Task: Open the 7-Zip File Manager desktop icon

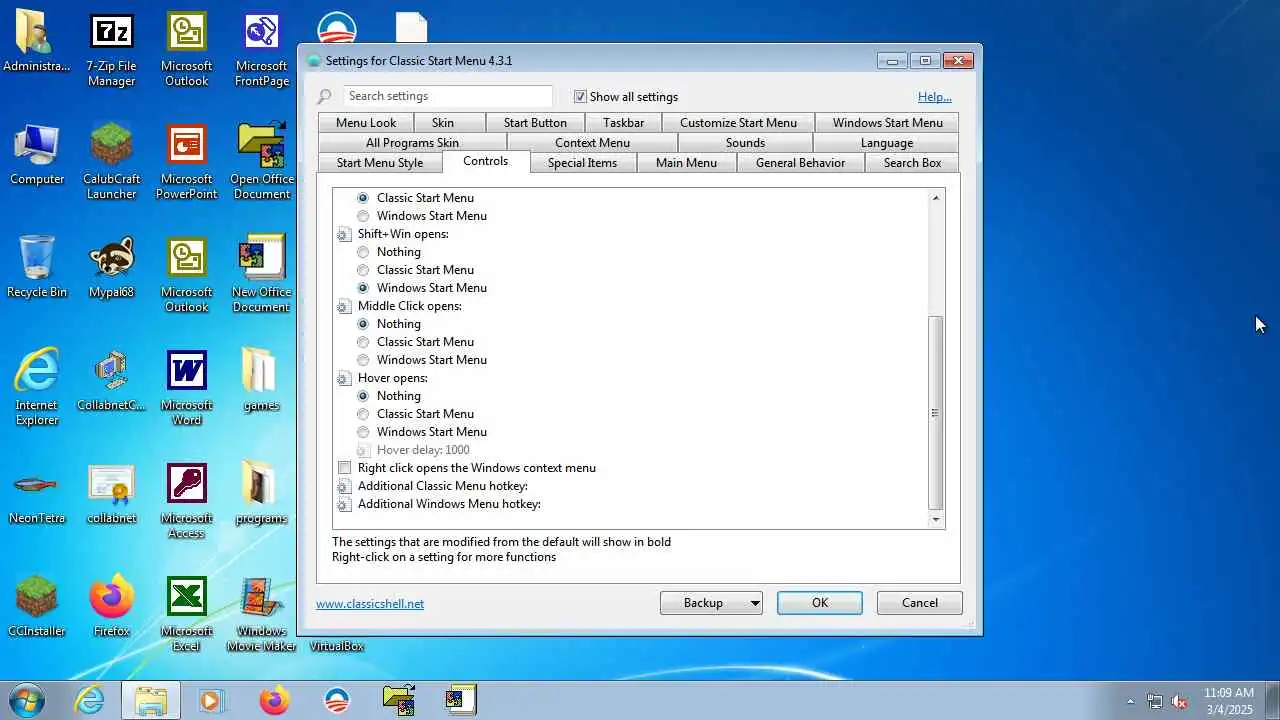Action: pos(111,50)
